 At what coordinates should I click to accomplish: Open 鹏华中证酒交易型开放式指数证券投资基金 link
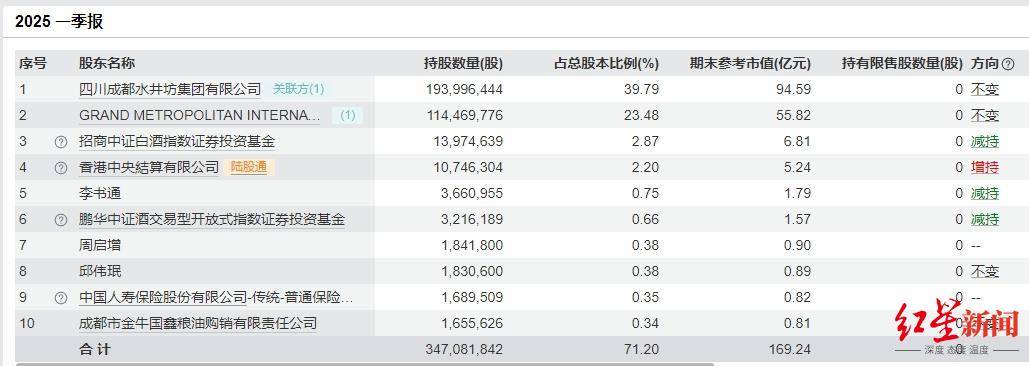[x=212, y=219]
